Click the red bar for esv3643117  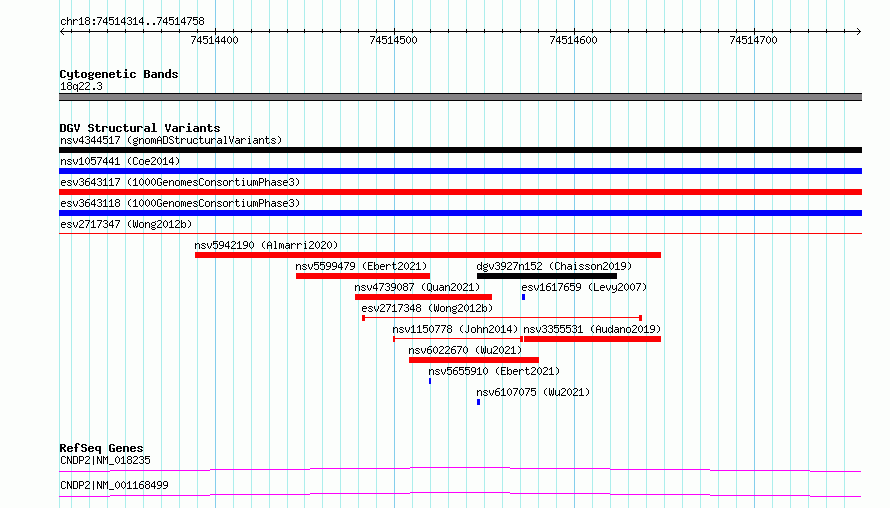(460, 192)
